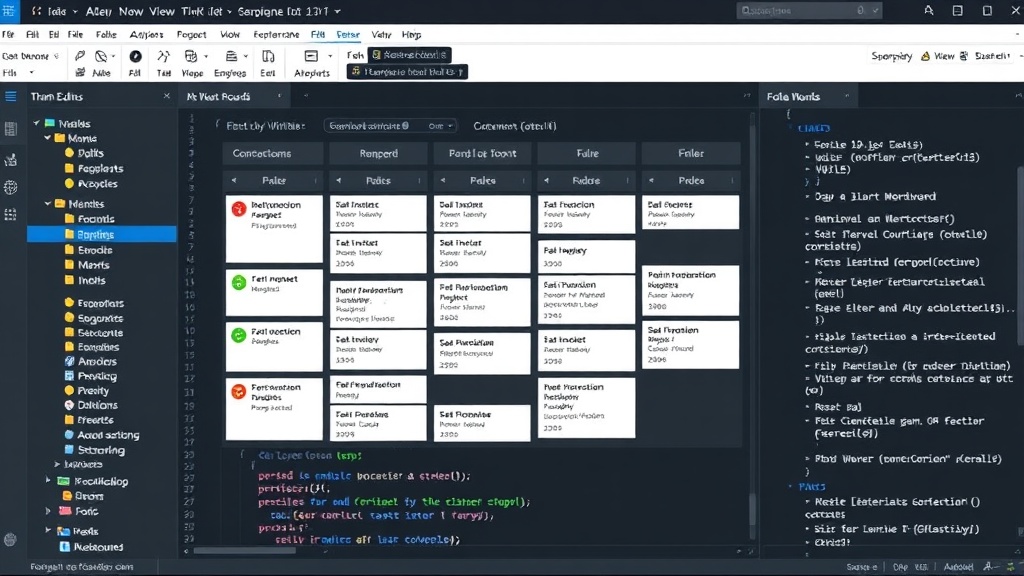Expand the Foric tree node

coord(48,511)
